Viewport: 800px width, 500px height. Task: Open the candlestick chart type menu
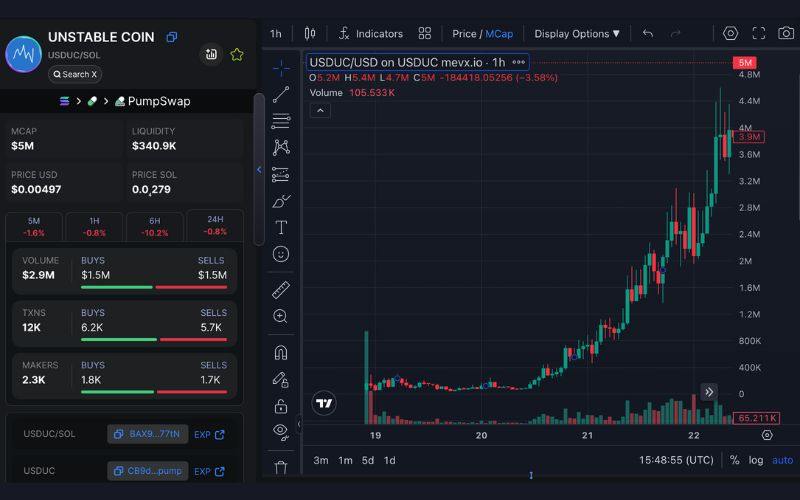310,34
